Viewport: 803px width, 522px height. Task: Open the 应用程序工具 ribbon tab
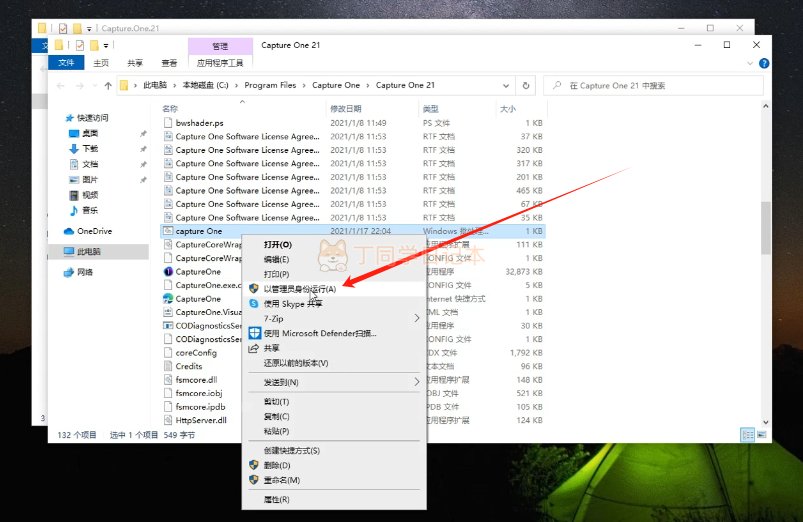coord(220,62)
